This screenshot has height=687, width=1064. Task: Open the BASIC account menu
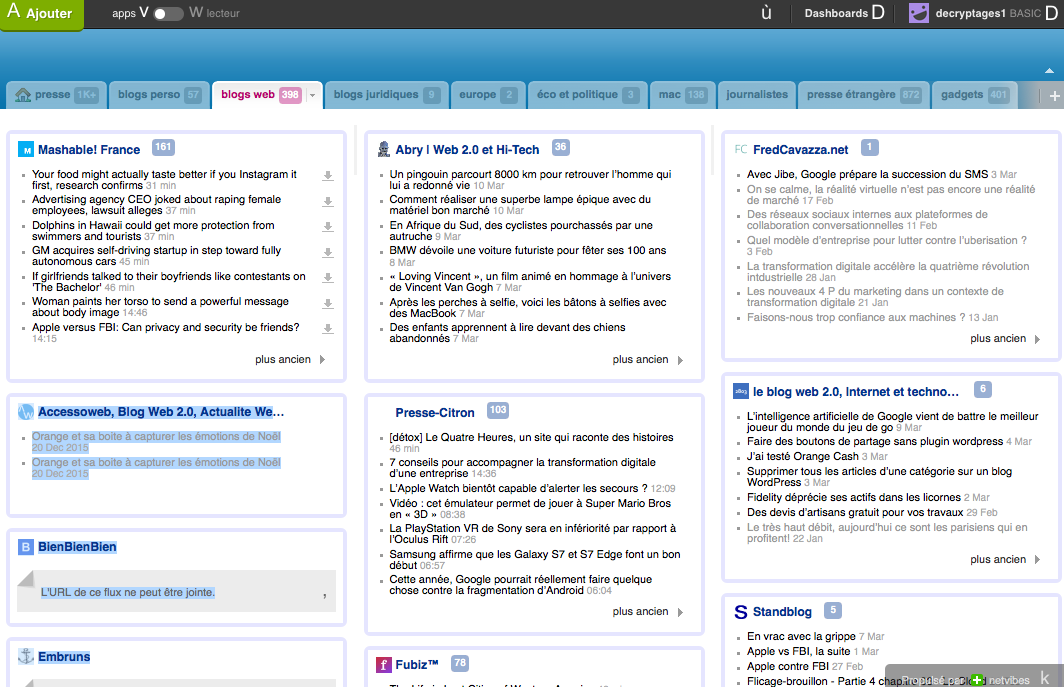1033,13
